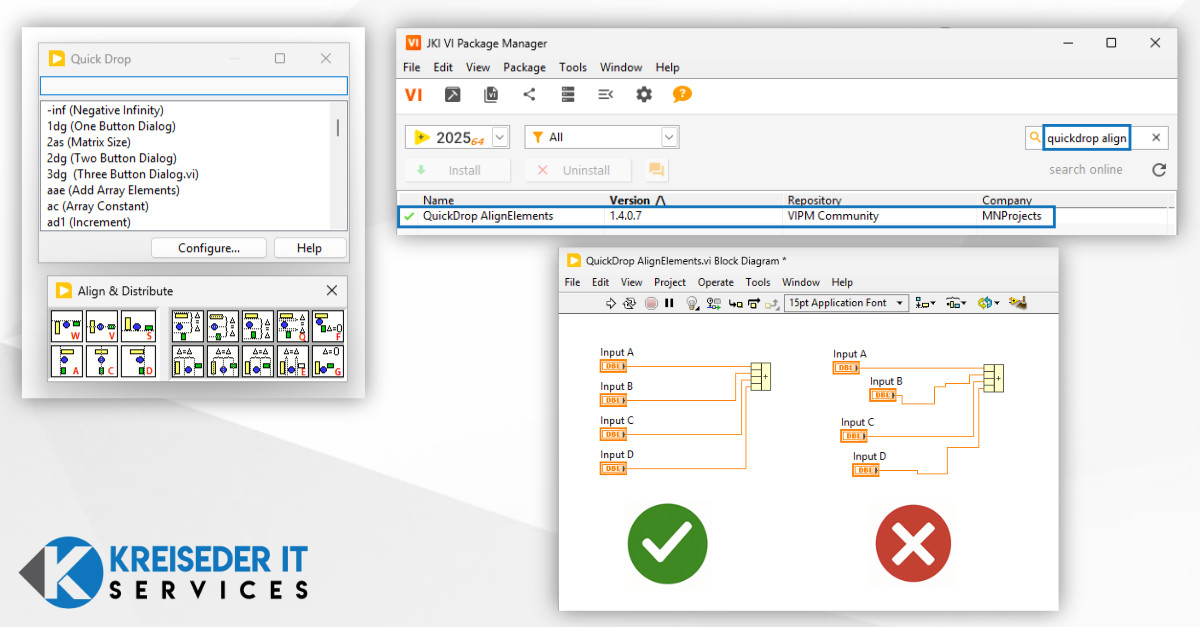Viewport: 1200px width, 627px height.
Task: Open the Edit menu in block diagram
Action: 600,283
